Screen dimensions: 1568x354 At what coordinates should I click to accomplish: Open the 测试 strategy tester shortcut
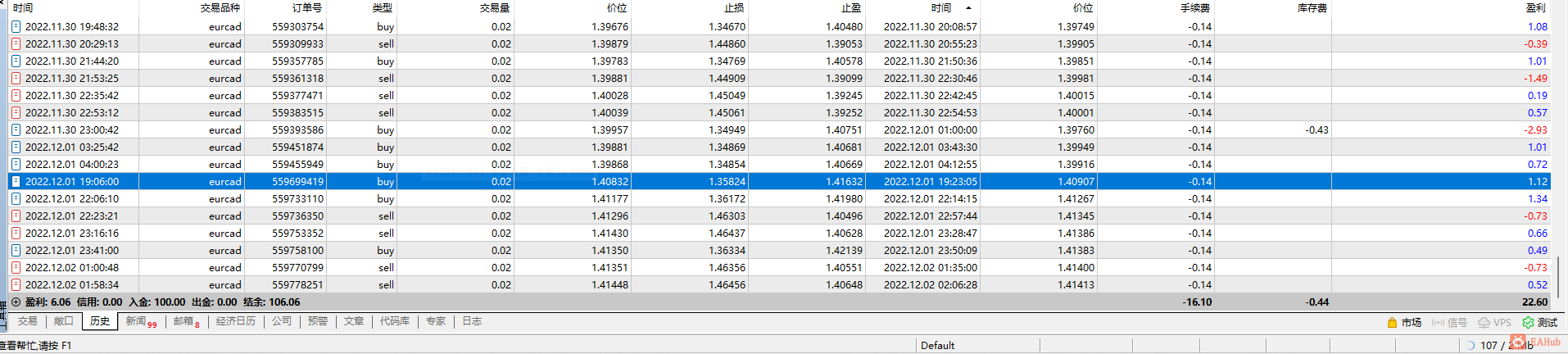pyautogui.click(x=1540, y=323)
